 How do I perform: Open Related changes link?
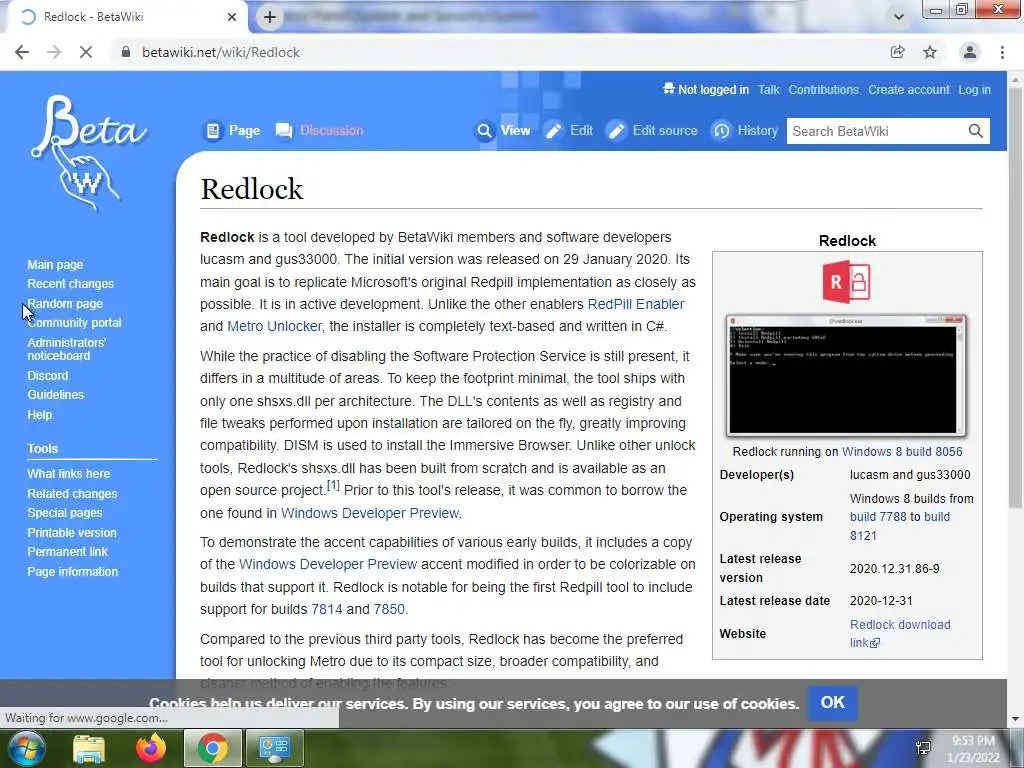pos(72,494)
